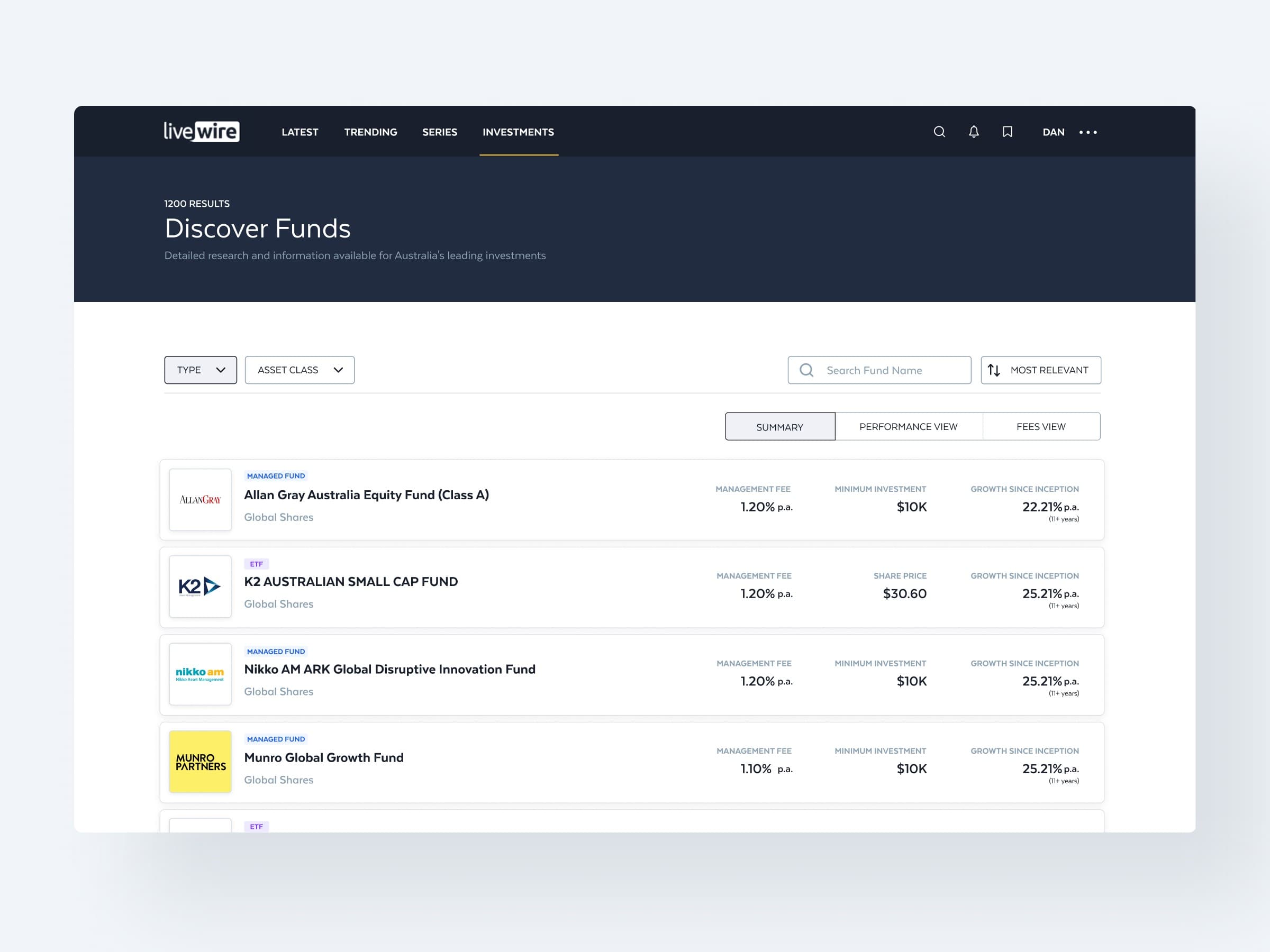1270x952 pixels.
Task: Click Global Shares under the Nikko AM fund
Action: (278, 691)
